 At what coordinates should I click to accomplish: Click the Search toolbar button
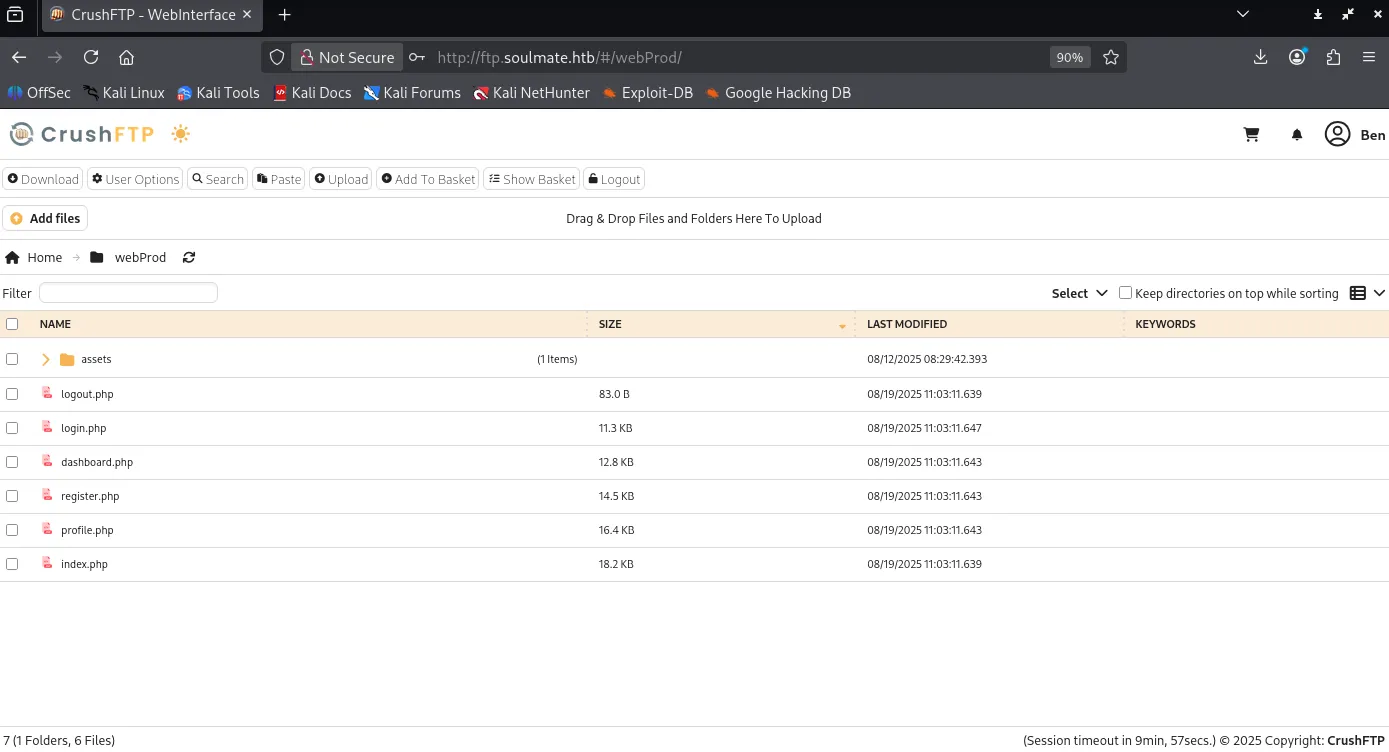coord(218,179)
